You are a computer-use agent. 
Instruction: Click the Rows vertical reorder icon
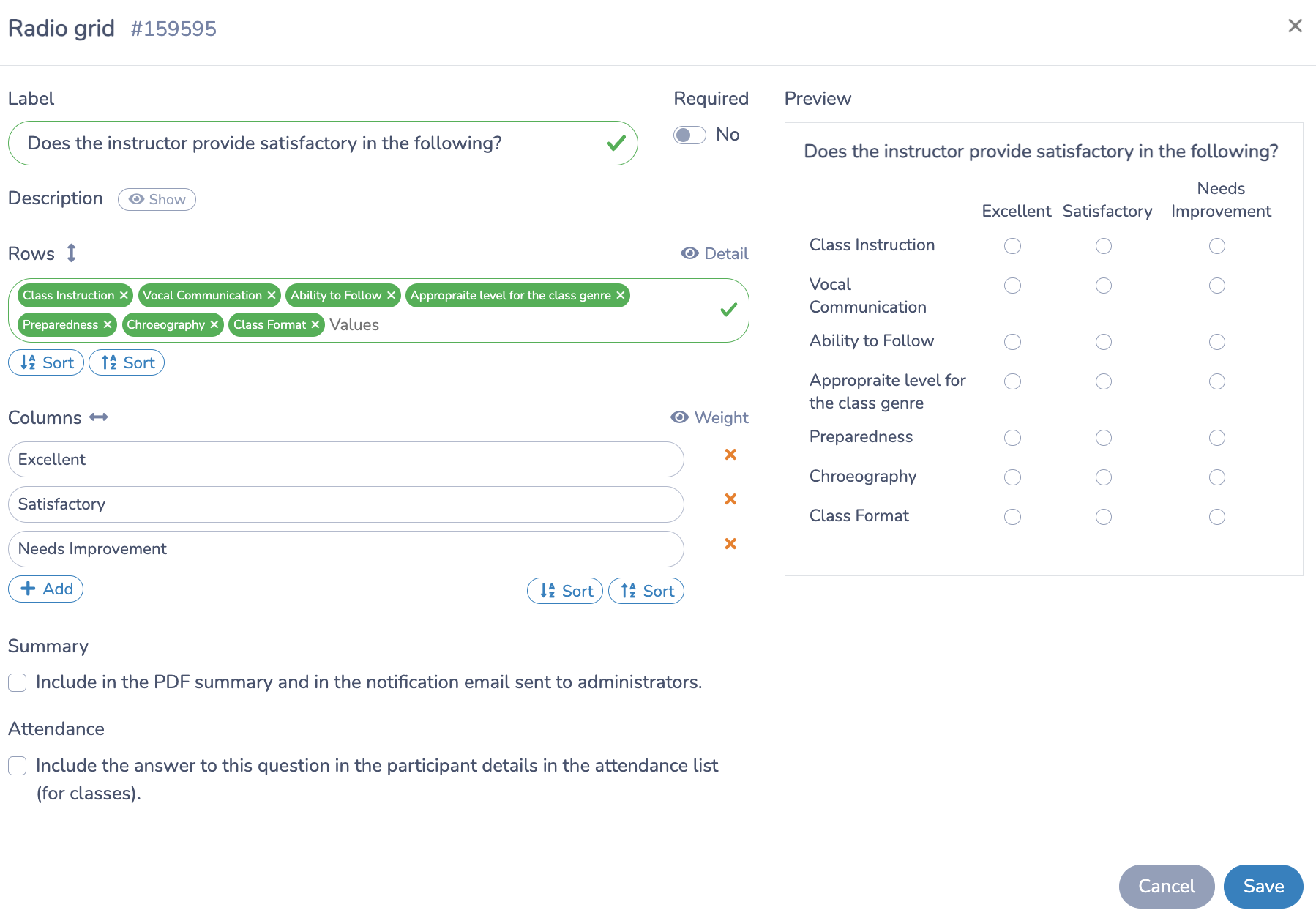point(71,253)
